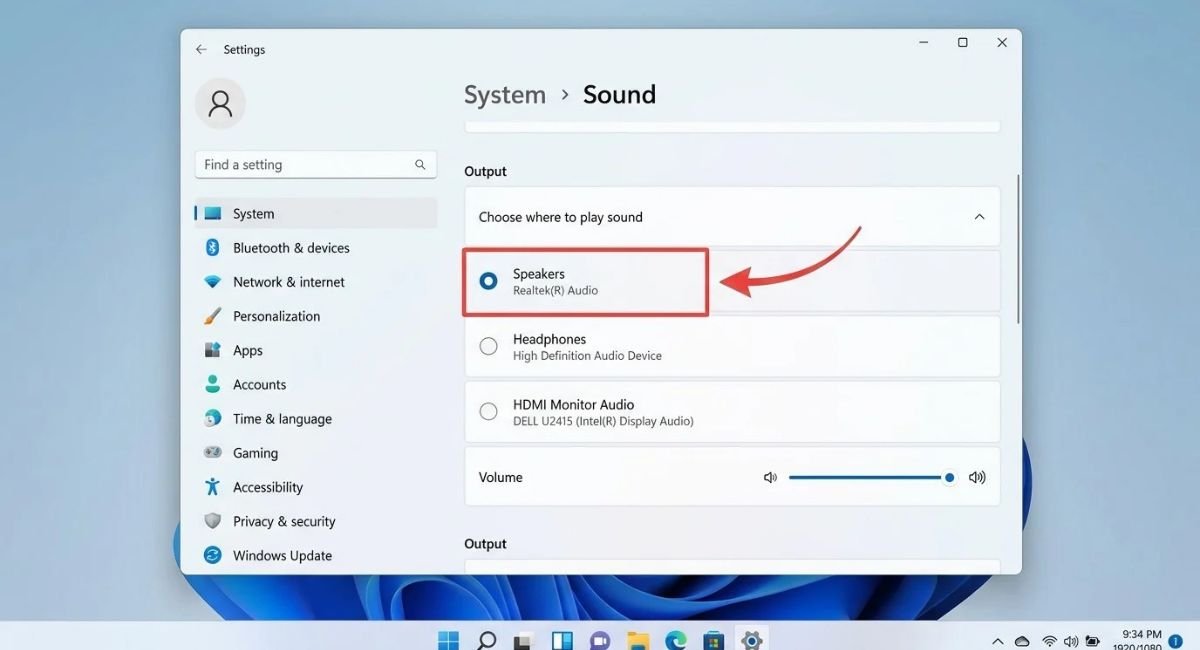Collapse Choose where to play sound
1200x650 pixels.
pos(979,217)
